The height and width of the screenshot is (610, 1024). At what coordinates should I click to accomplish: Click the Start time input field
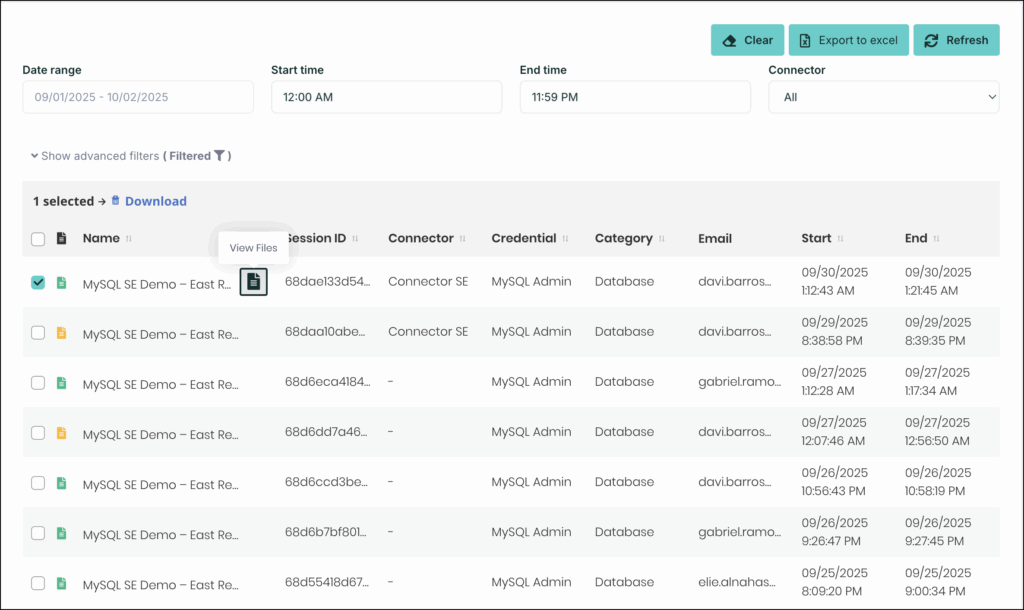[x=386, y=97]
